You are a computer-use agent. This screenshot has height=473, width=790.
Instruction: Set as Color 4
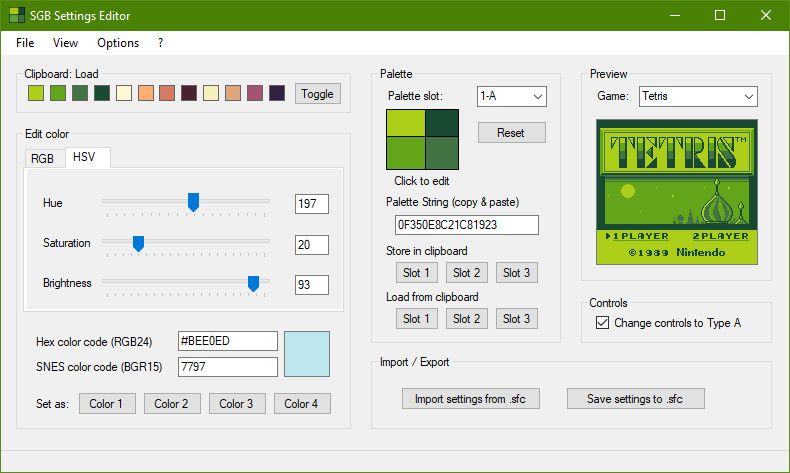[302, 403]
